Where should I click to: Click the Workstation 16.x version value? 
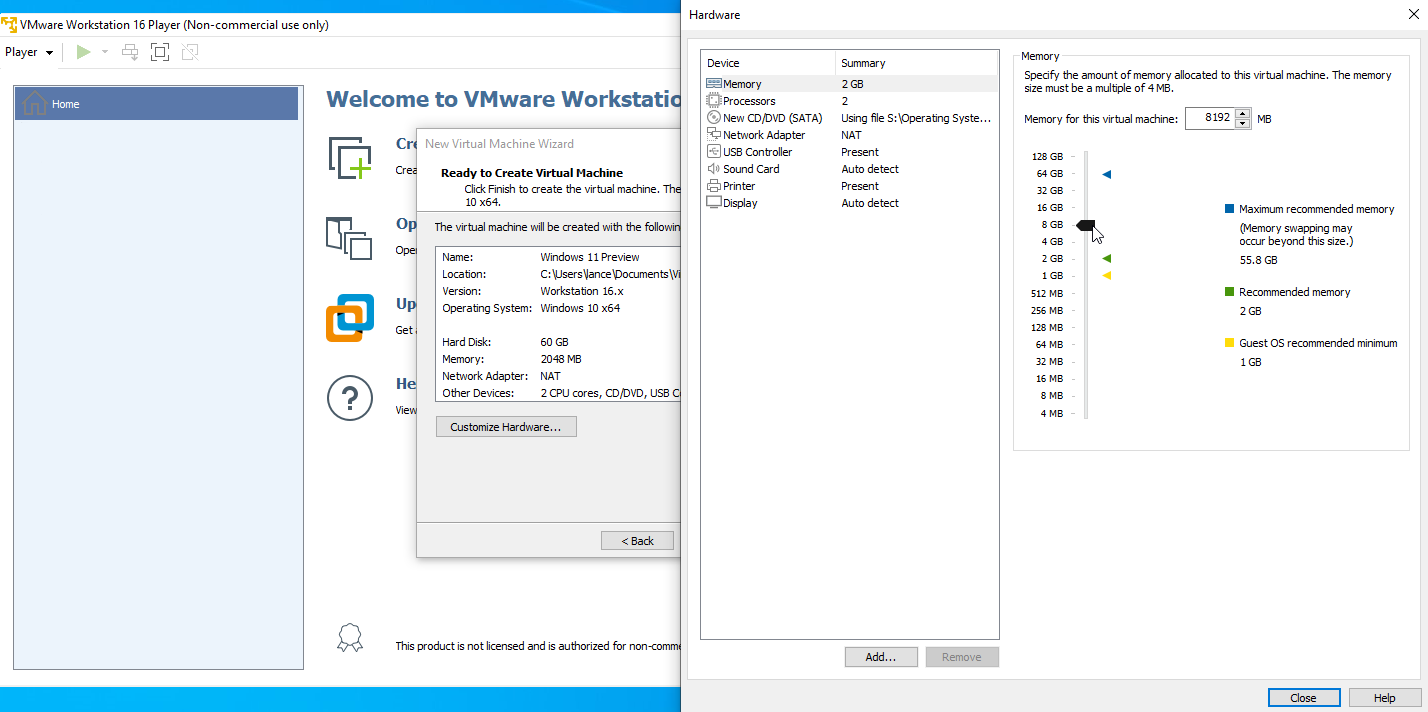[581, 291]
